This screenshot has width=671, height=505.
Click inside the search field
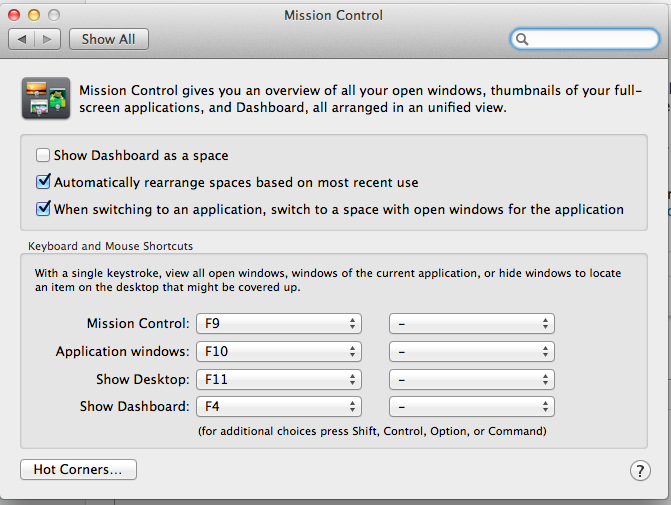click(x=585, y=39)
